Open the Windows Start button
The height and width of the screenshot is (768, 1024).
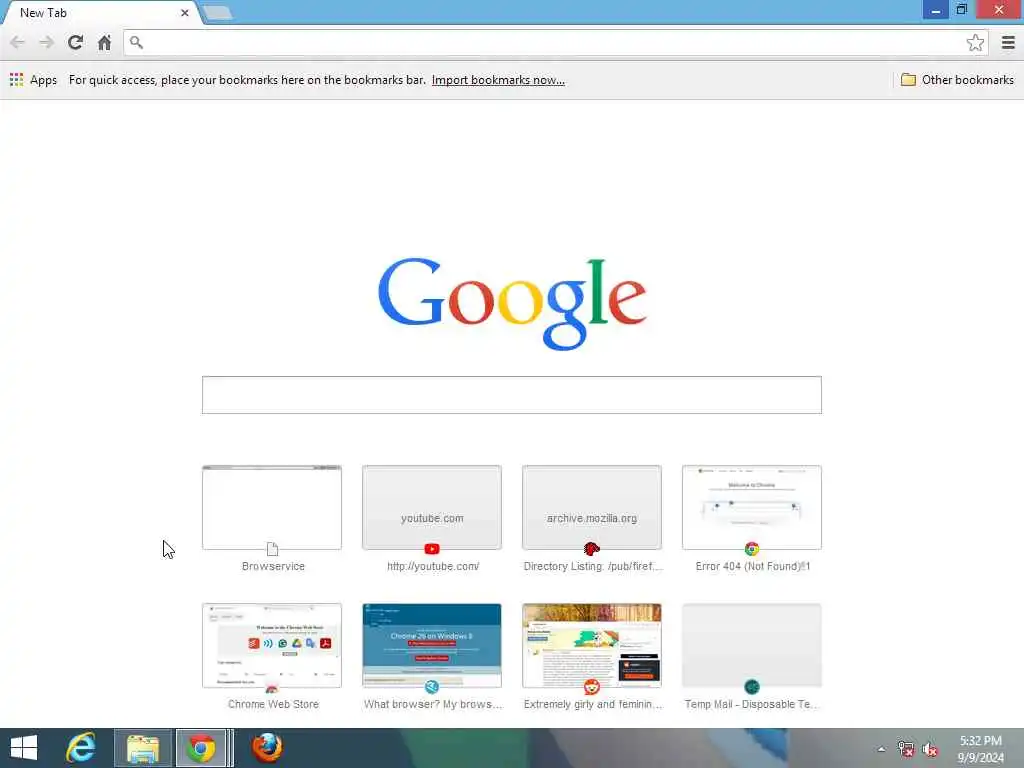pyautogui.click(x=24, y=748)
